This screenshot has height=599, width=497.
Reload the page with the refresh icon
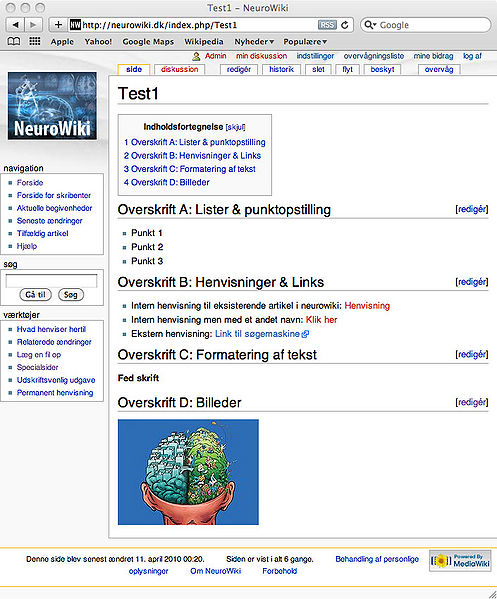pyautogui.click(x=345, y=25)
